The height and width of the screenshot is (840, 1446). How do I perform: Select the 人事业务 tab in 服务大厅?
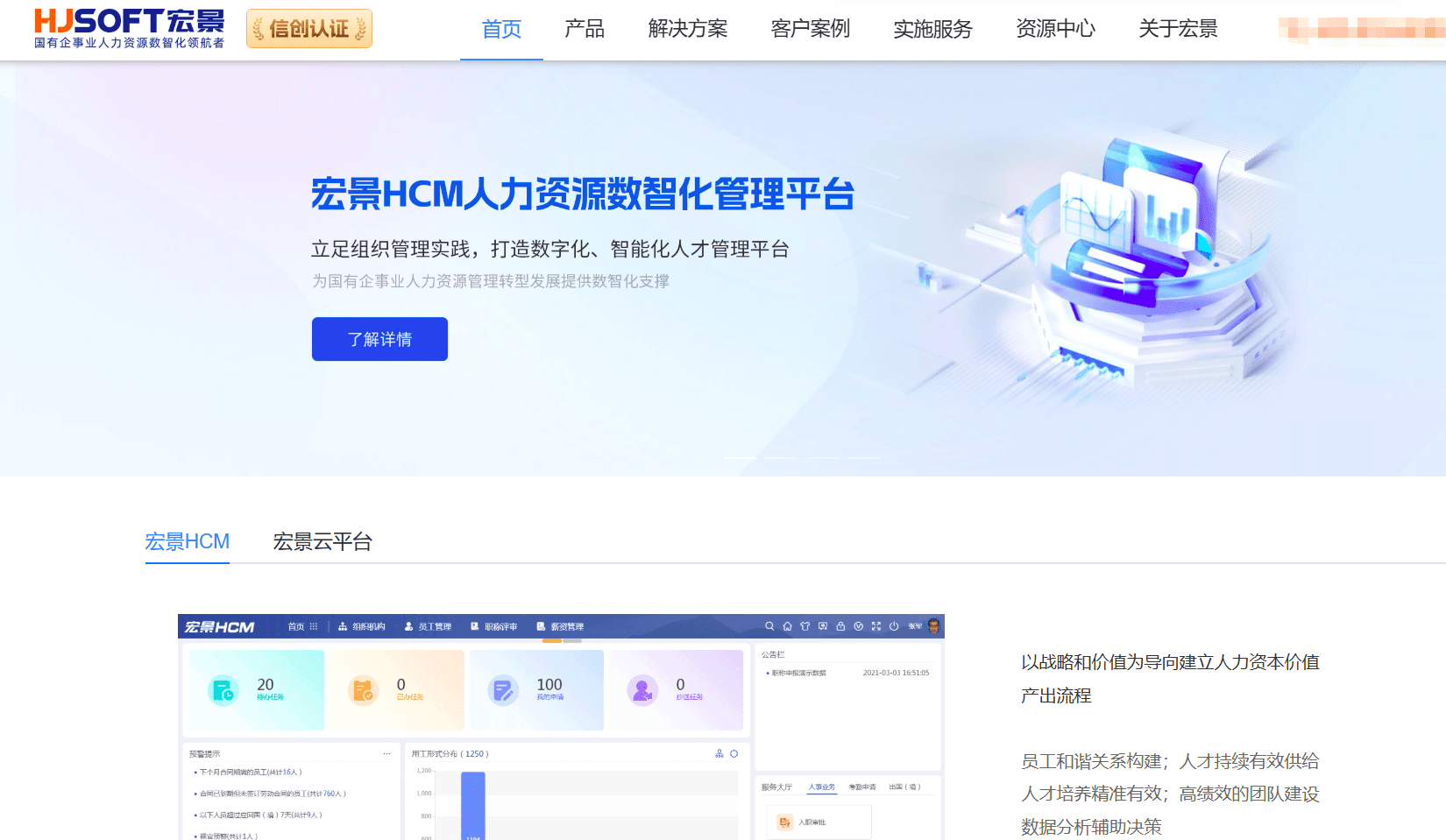pos(822,787)
